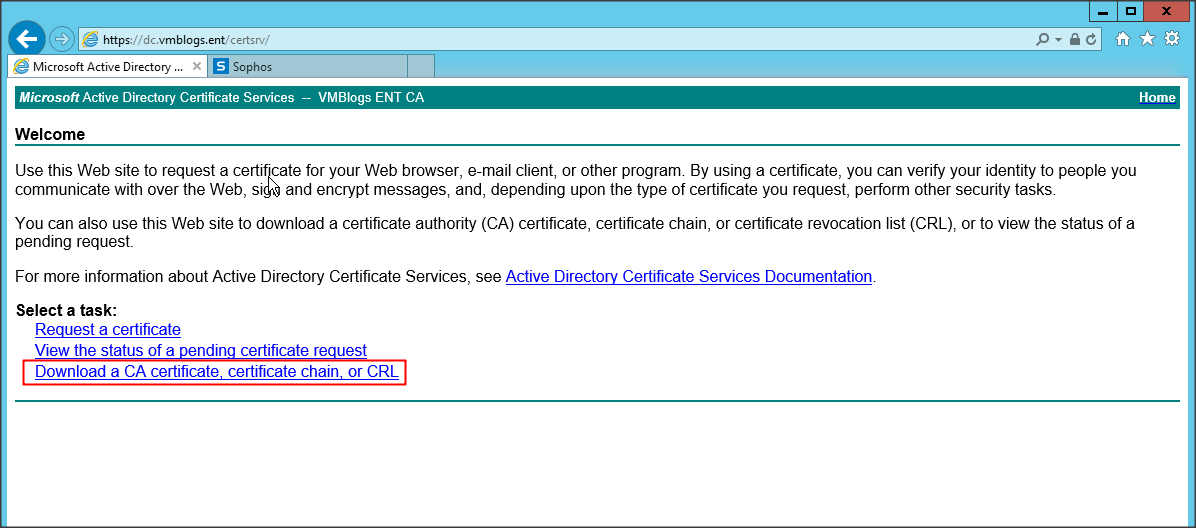Click the search magnifier icon in address bar
The height and width of the screenshot is (528, 1196).
click(x=1043, y=39)
